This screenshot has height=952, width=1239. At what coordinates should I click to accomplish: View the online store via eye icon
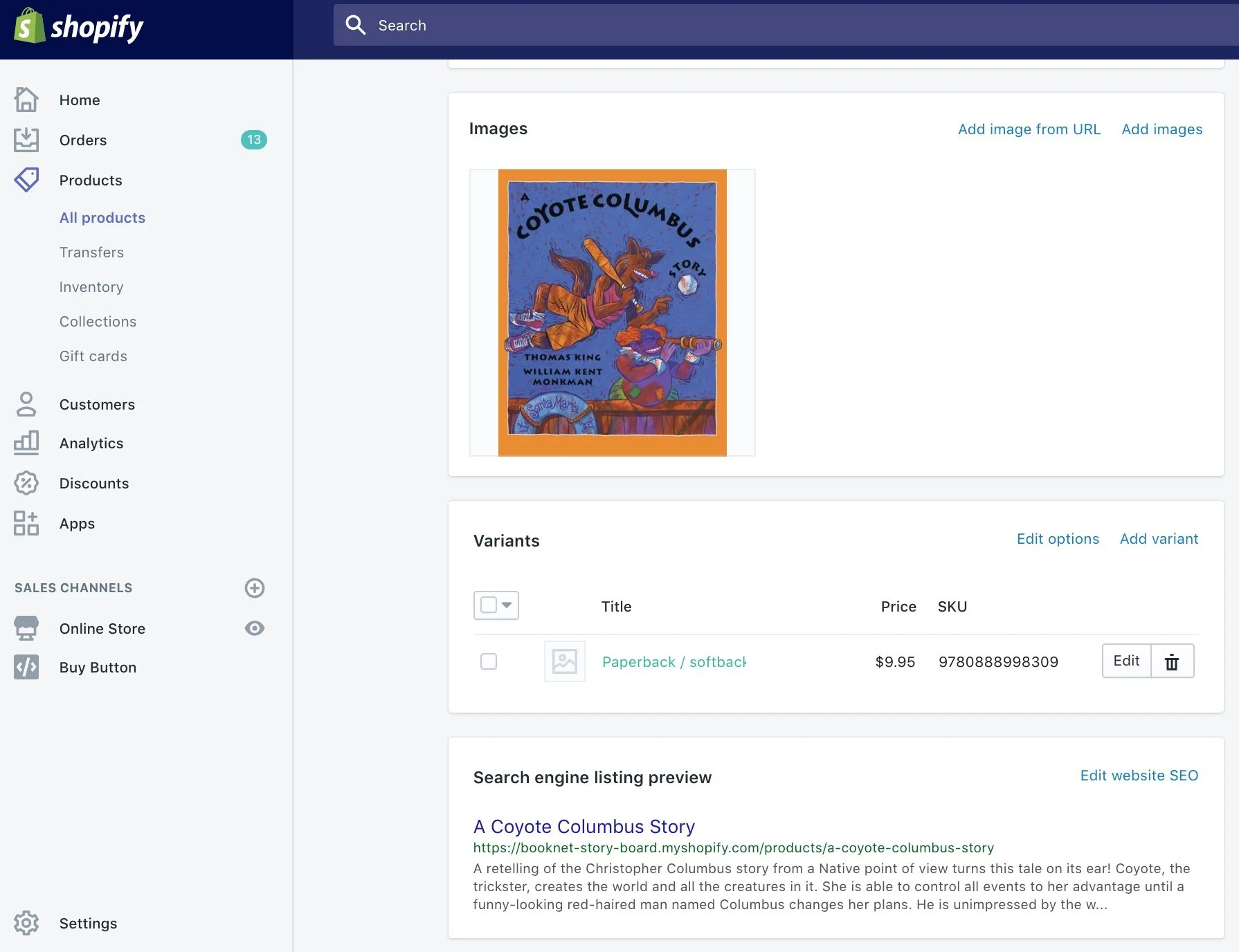click(255, 628)
